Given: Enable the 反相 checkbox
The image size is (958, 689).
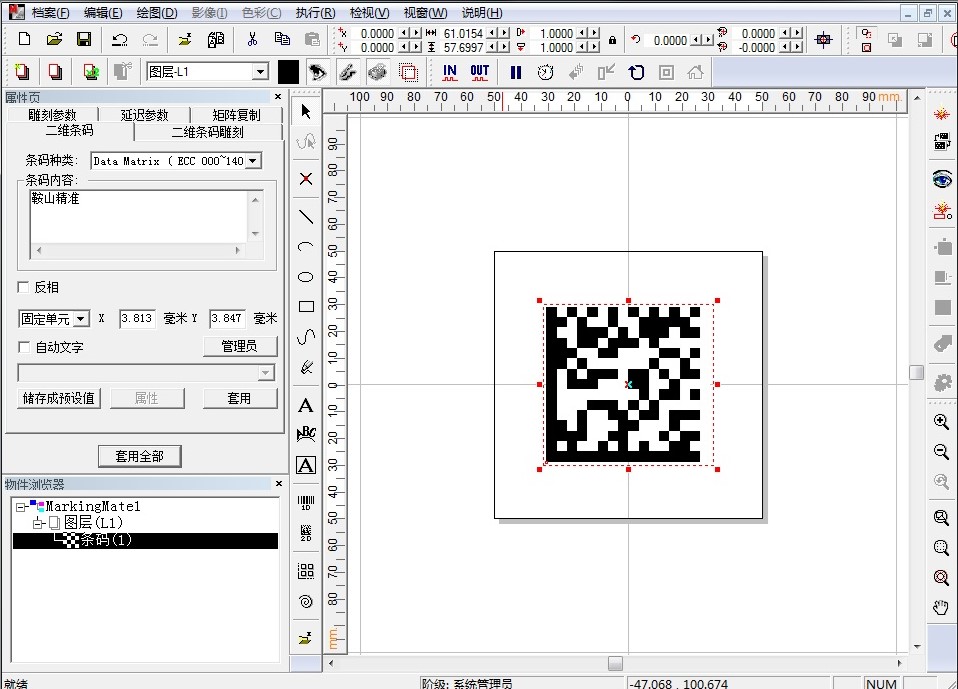Looking at the screenshot, I should (x=24, y=287).
